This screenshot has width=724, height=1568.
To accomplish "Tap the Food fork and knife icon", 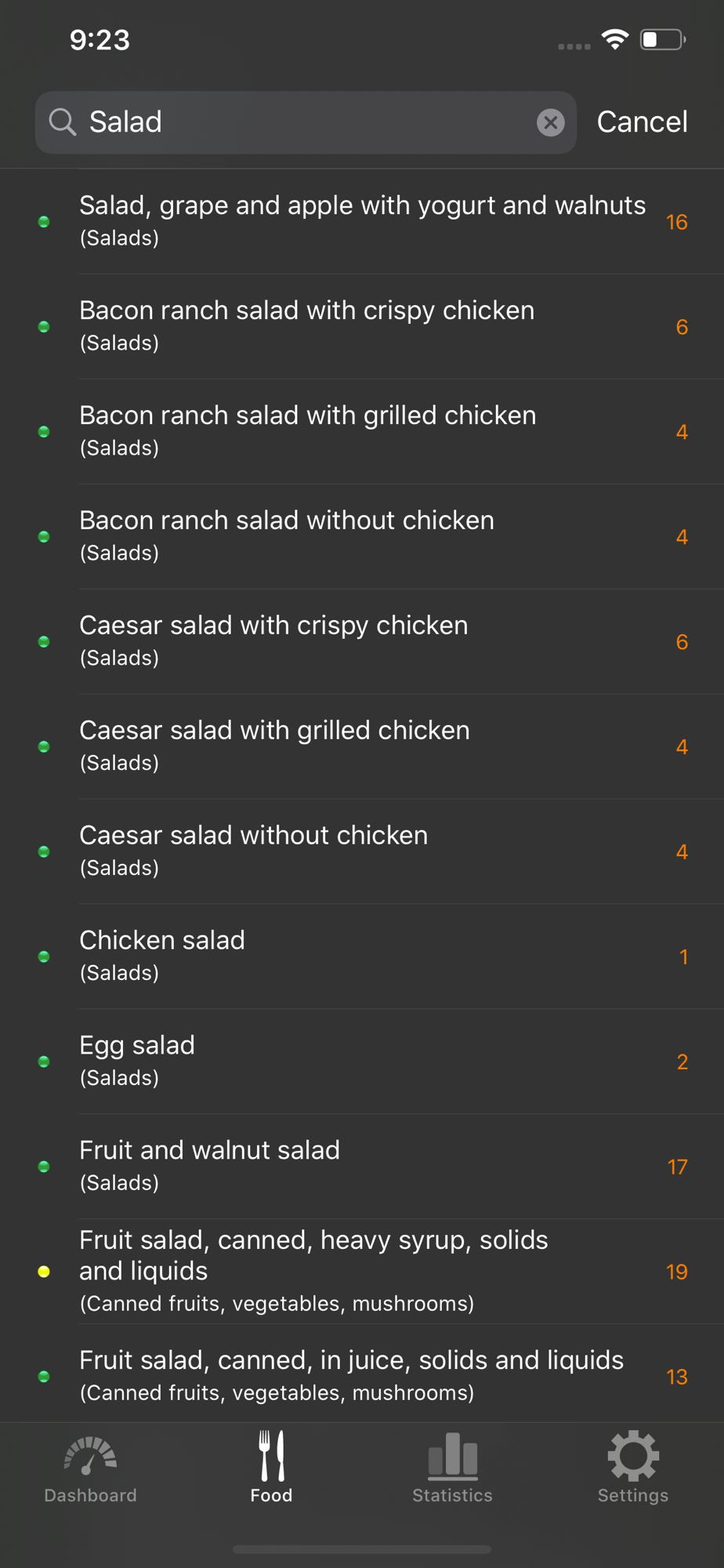I will tap(271, 1458).
